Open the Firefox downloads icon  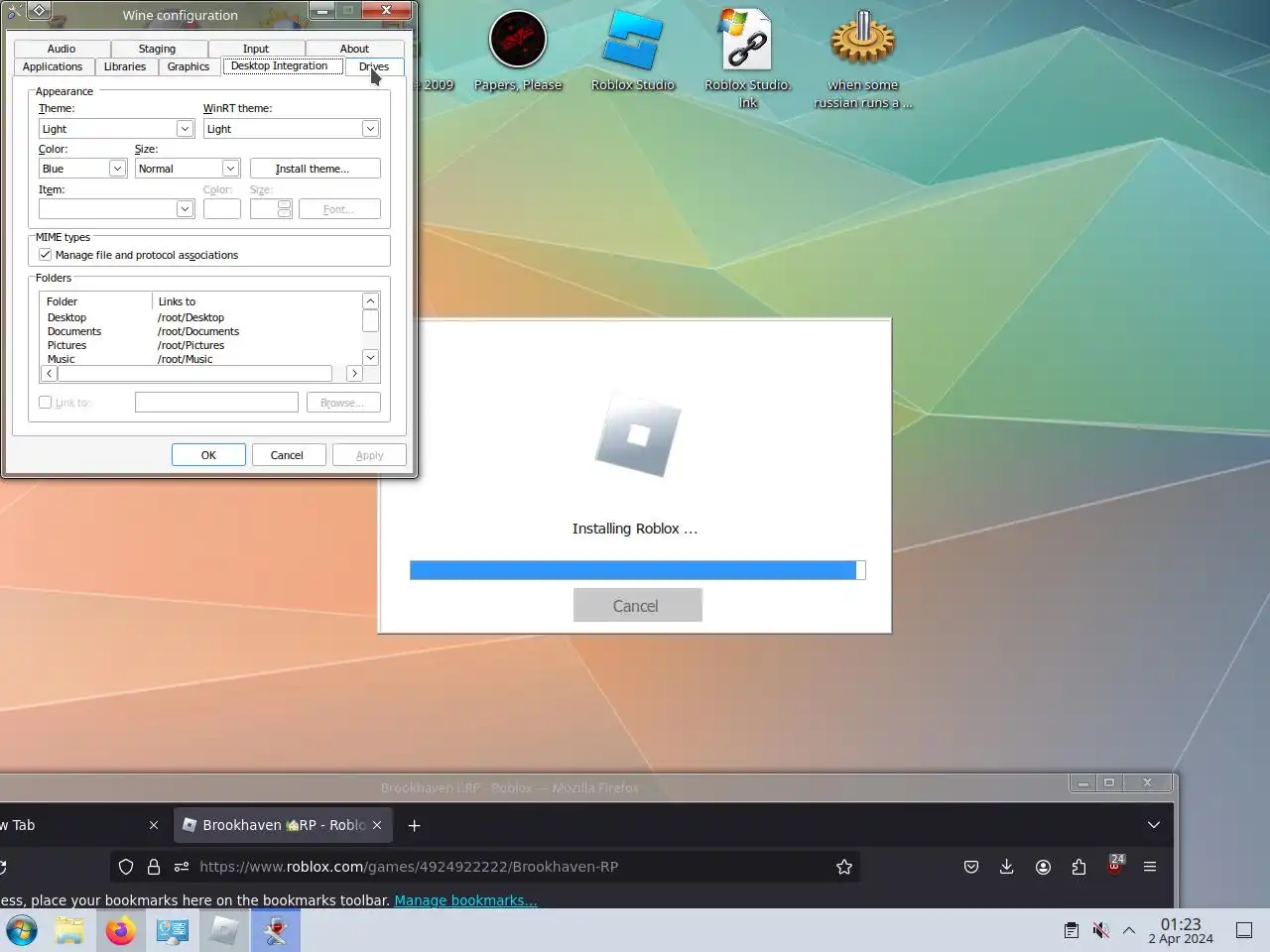tap(1007, 867)
